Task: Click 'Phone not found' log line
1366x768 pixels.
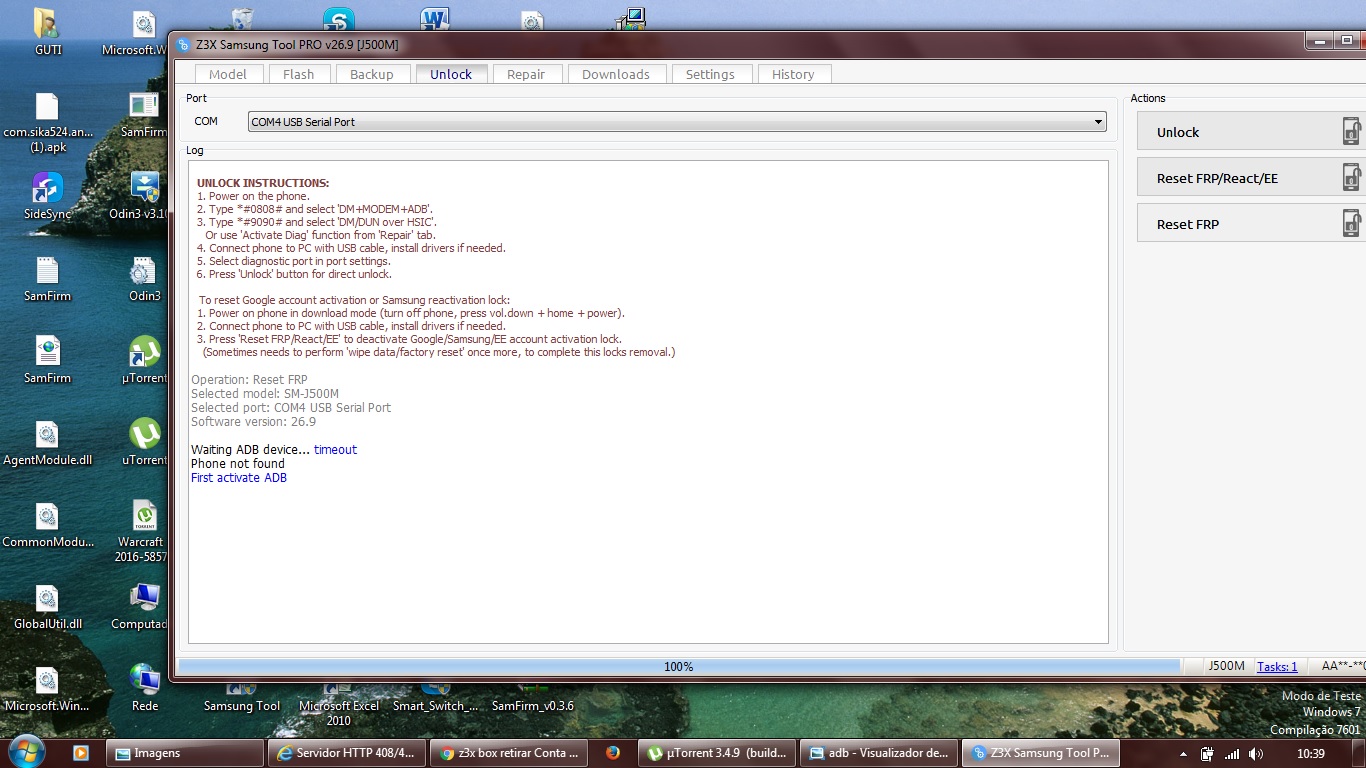Action: coord(238,464)
